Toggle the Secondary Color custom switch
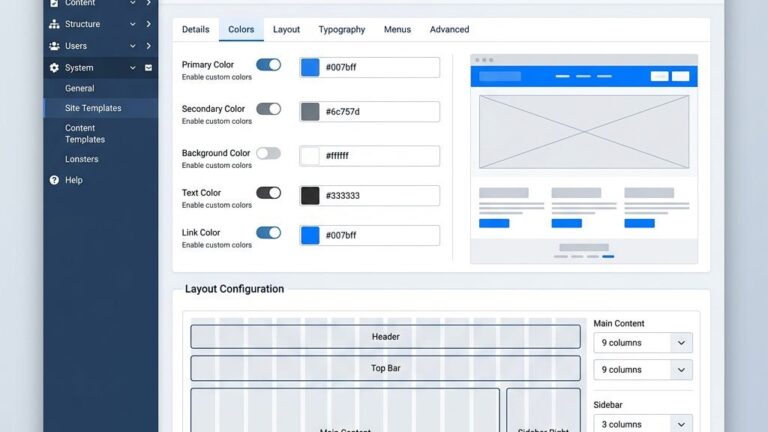The height and width of the screenshot is (432, 768). (x=268, y=109)
